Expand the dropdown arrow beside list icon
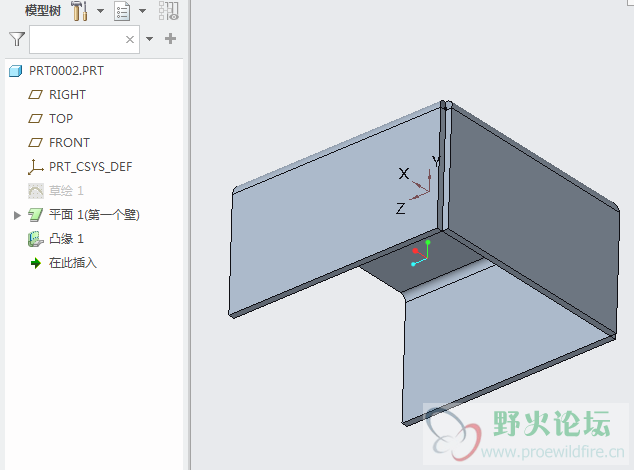 pyautogui.click(x=142, y=11)
